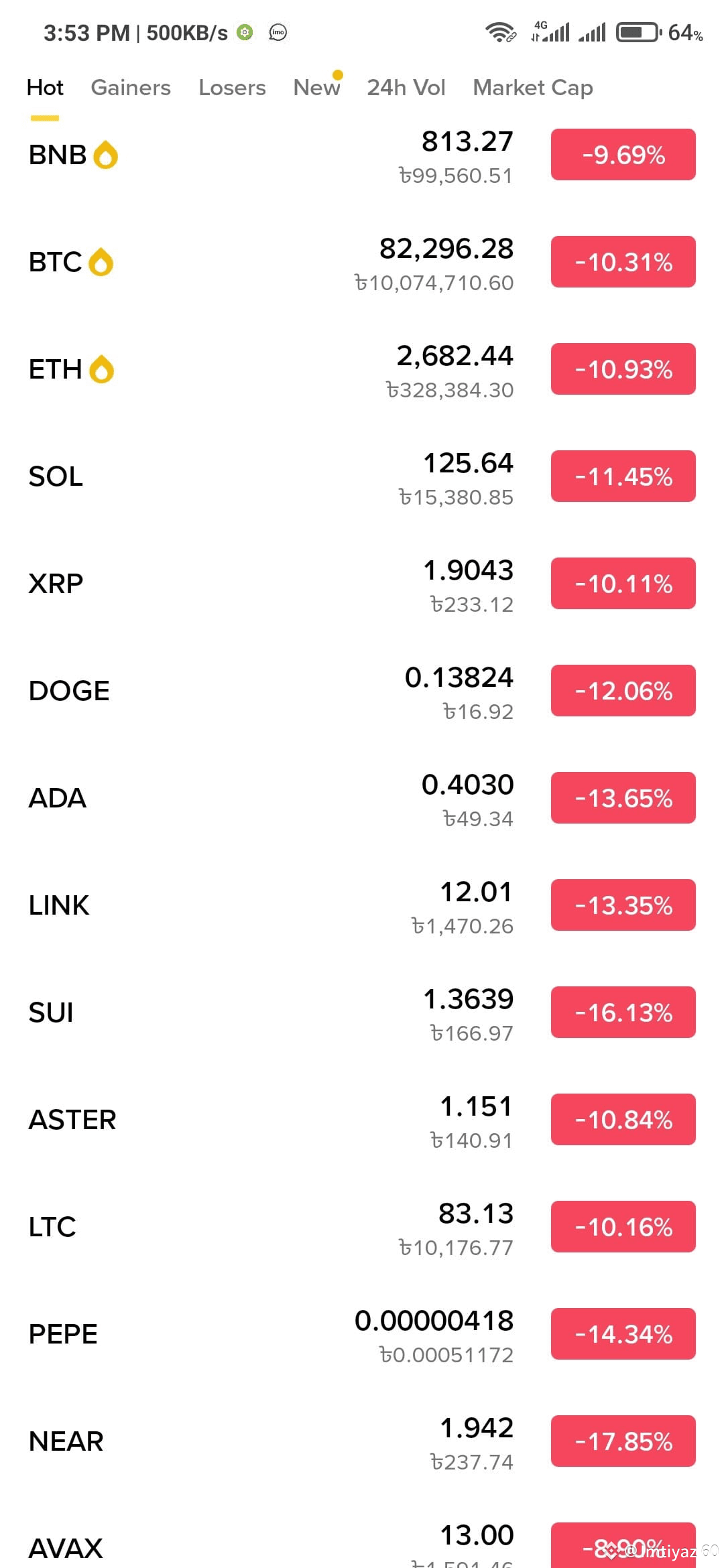Tap the battery indicator icon

tap(639, 32)
